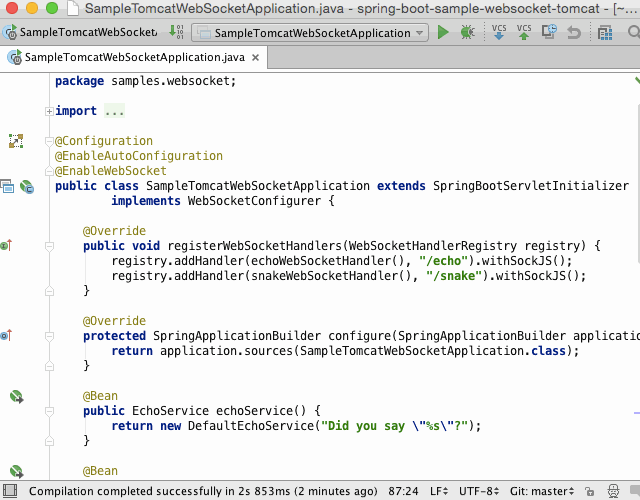Click bottom Spring bean gutter icon at last @Bean

[16, 471]
